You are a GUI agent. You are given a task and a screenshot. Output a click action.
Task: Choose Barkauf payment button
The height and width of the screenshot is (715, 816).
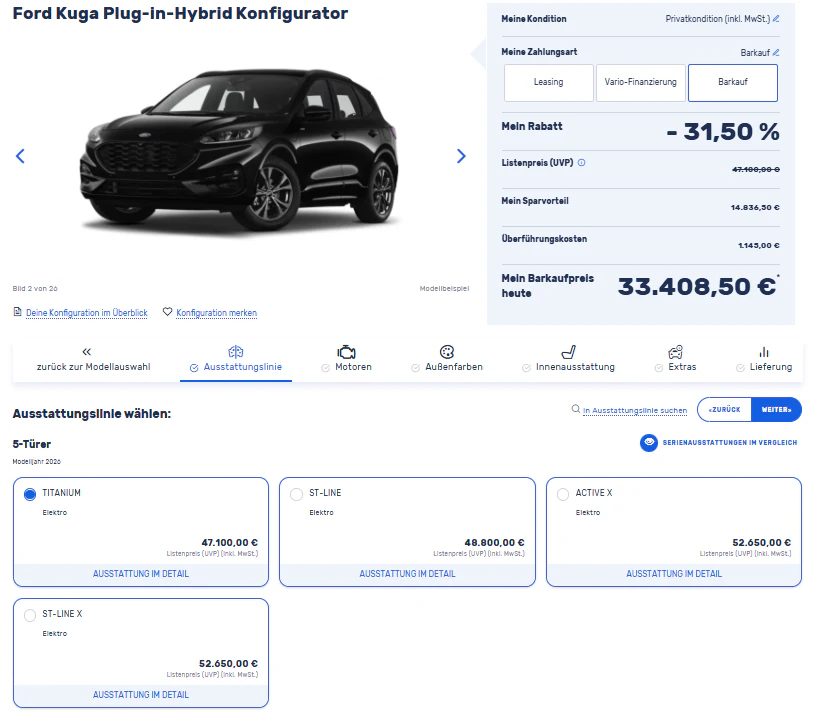coord(733,83)
